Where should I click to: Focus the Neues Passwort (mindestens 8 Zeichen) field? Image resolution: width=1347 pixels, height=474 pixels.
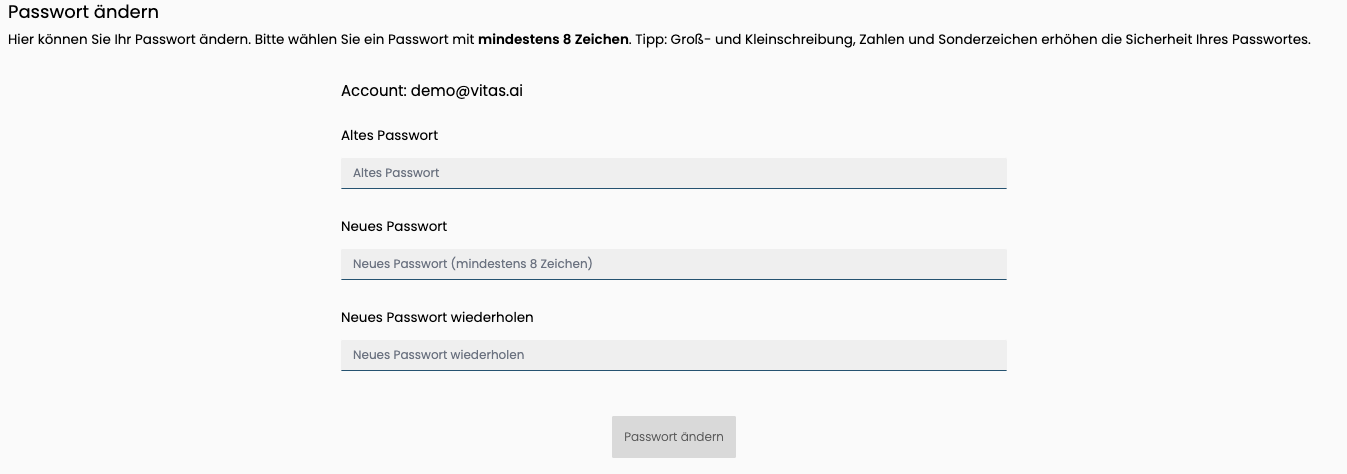(673, 264)
